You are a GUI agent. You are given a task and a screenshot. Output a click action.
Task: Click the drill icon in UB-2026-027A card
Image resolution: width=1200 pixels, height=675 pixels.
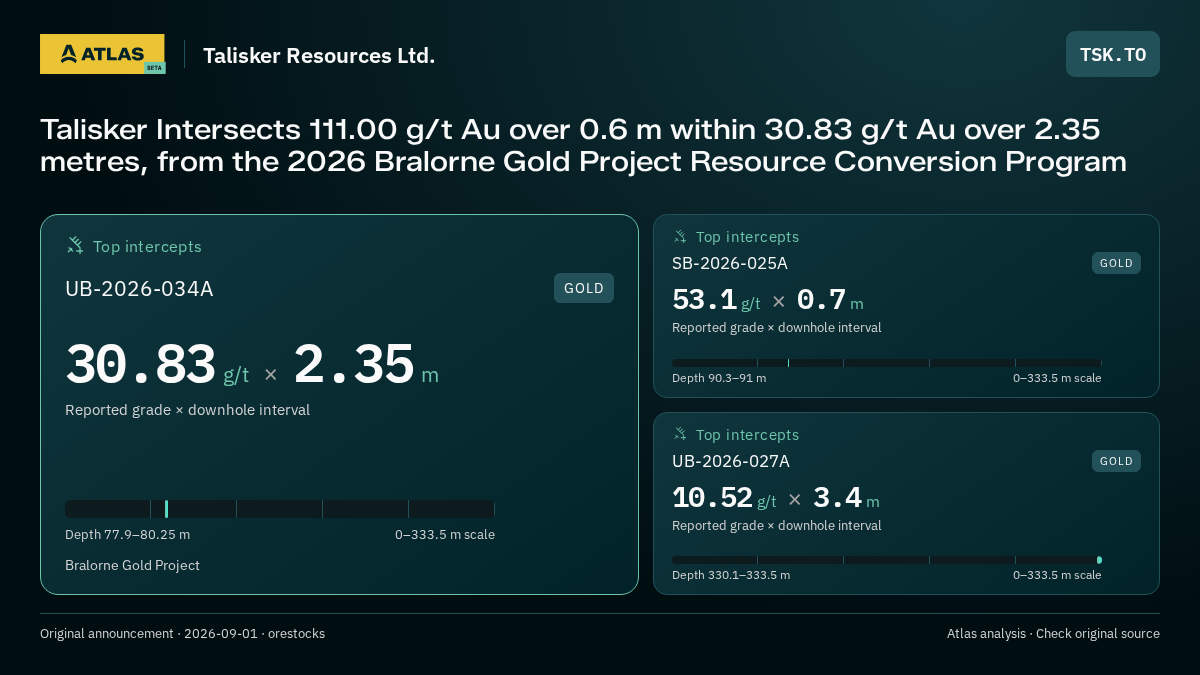[x=680, y=434]
